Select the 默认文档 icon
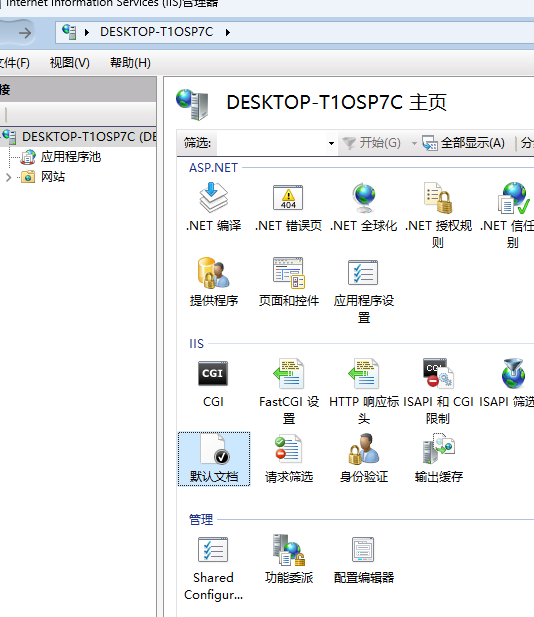The width and height of the screenshot is (534, 617). click(214, 459)
